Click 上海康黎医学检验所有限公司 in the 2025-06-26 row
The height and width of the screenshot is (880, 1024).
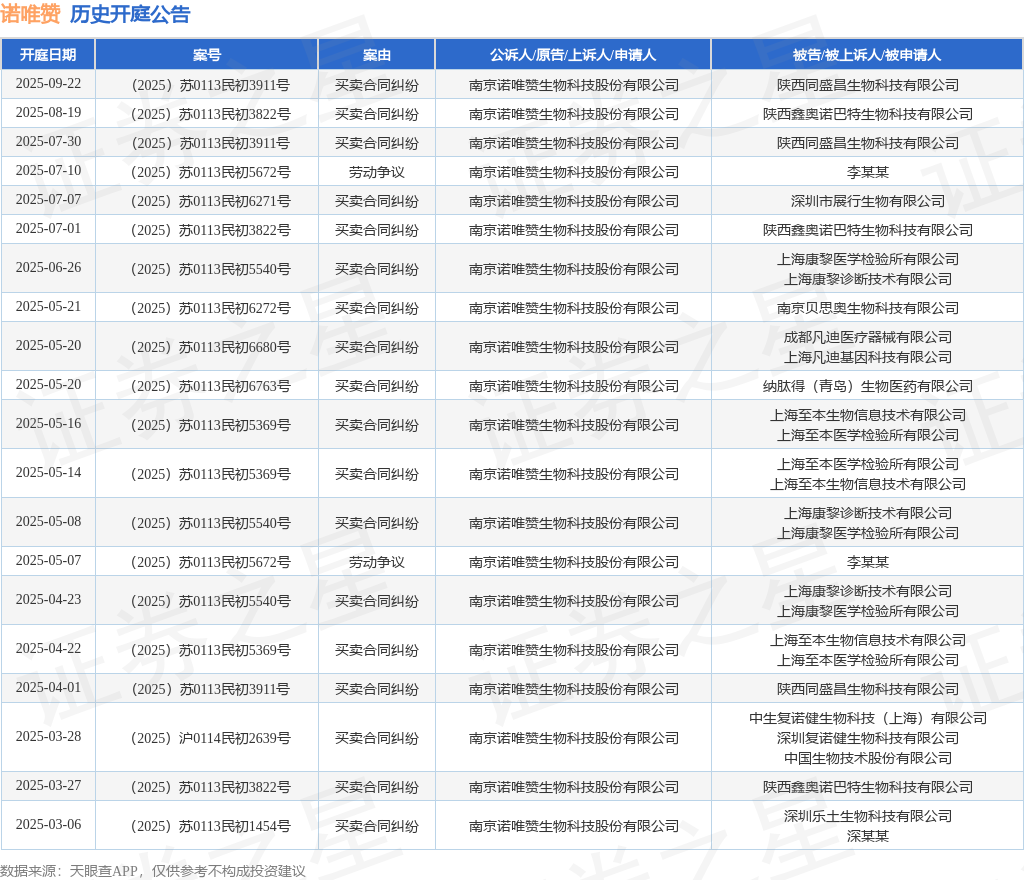867,259
